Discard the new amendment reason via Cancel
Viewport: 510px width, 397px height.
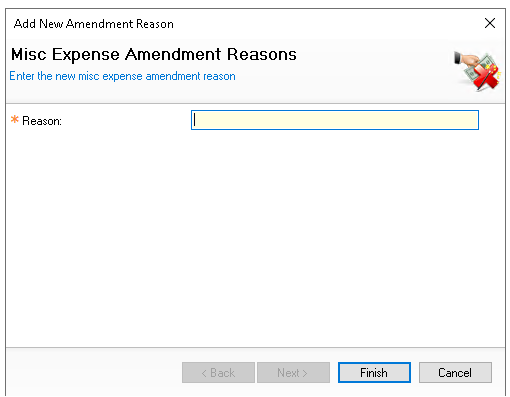[455, 372]
